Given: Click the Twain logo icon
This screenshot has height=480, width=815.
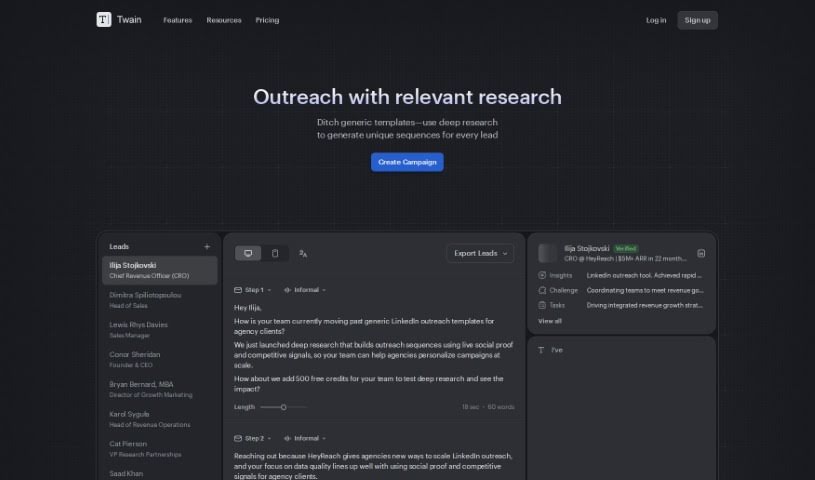Looking at the screenshot, I should click(104, 20).
